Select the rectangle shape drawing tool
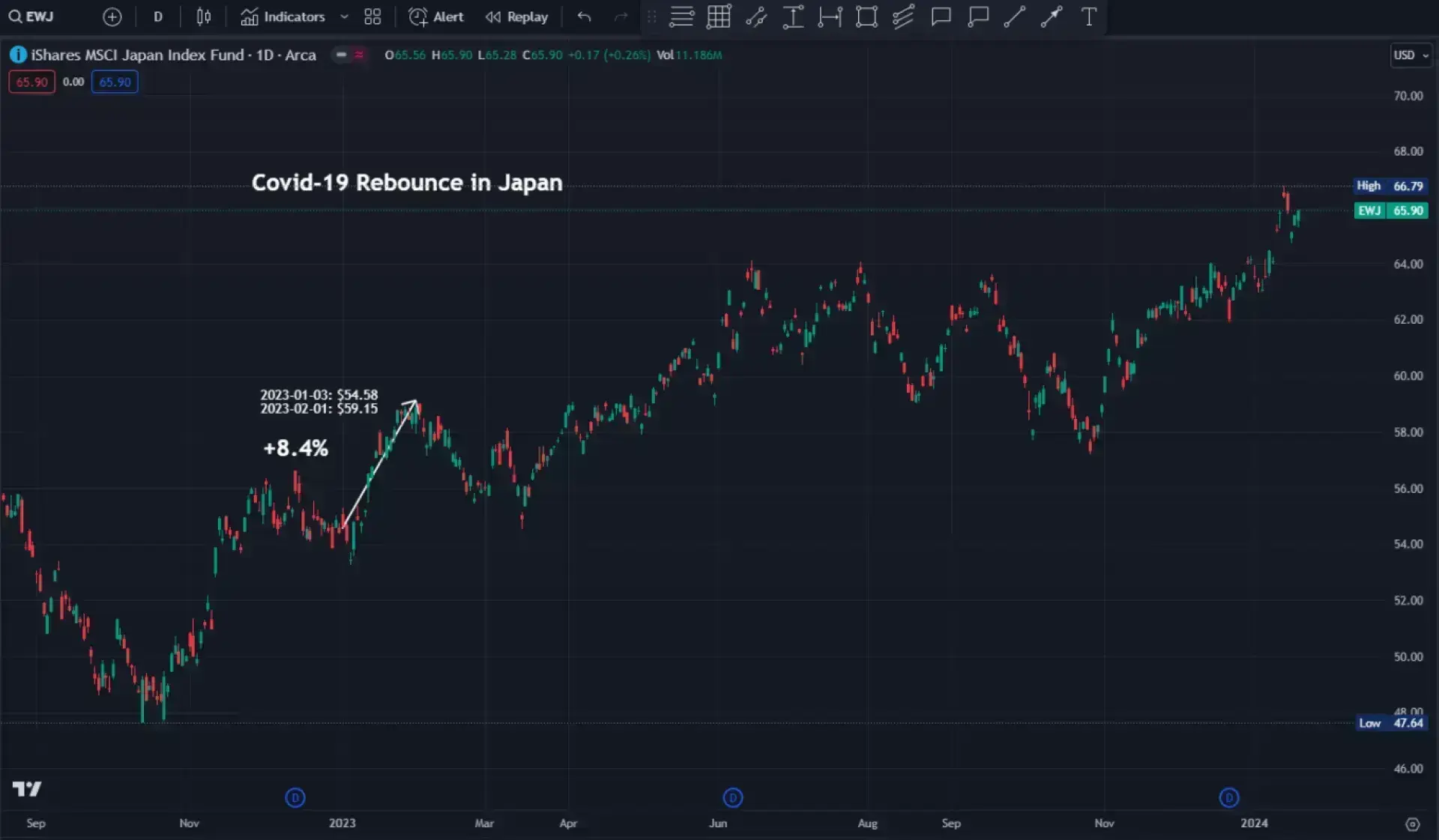This screenshot has height=840, width=1439. (x=866, y=16)
